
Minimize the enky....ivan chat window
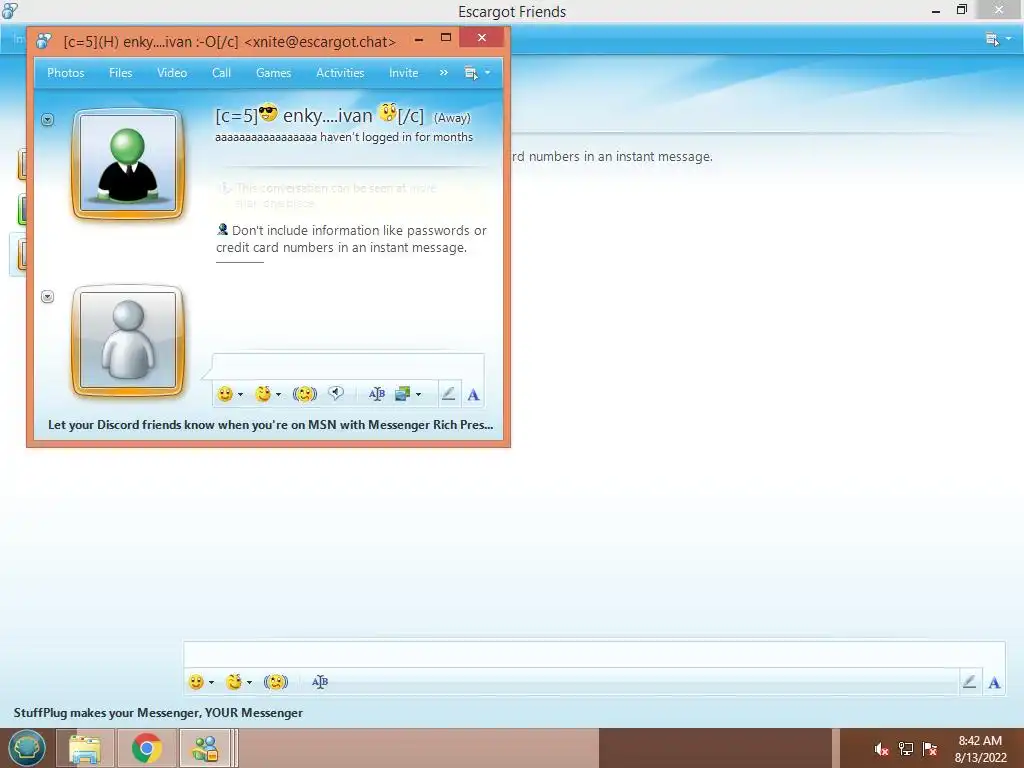tap(419, 39)
